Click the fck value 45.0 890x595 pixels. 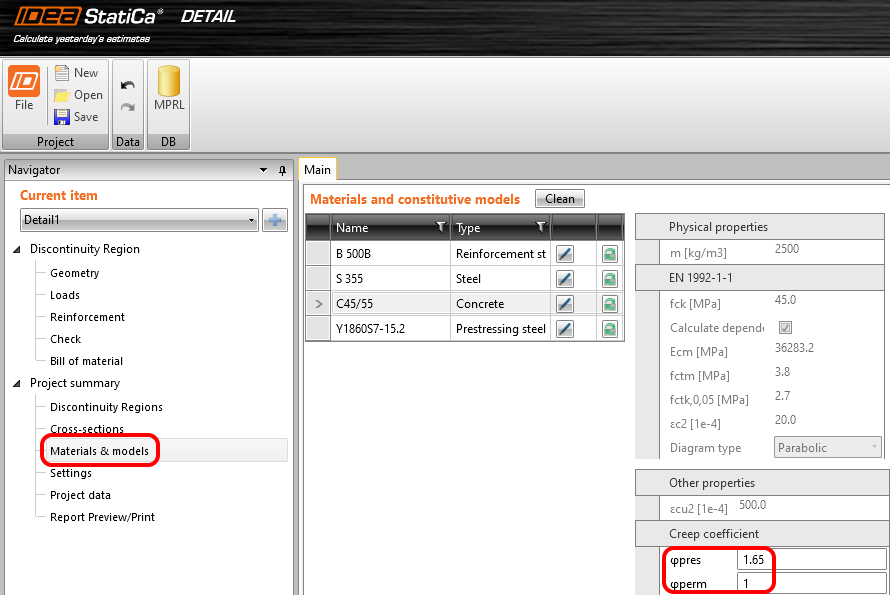pos(786,300)
